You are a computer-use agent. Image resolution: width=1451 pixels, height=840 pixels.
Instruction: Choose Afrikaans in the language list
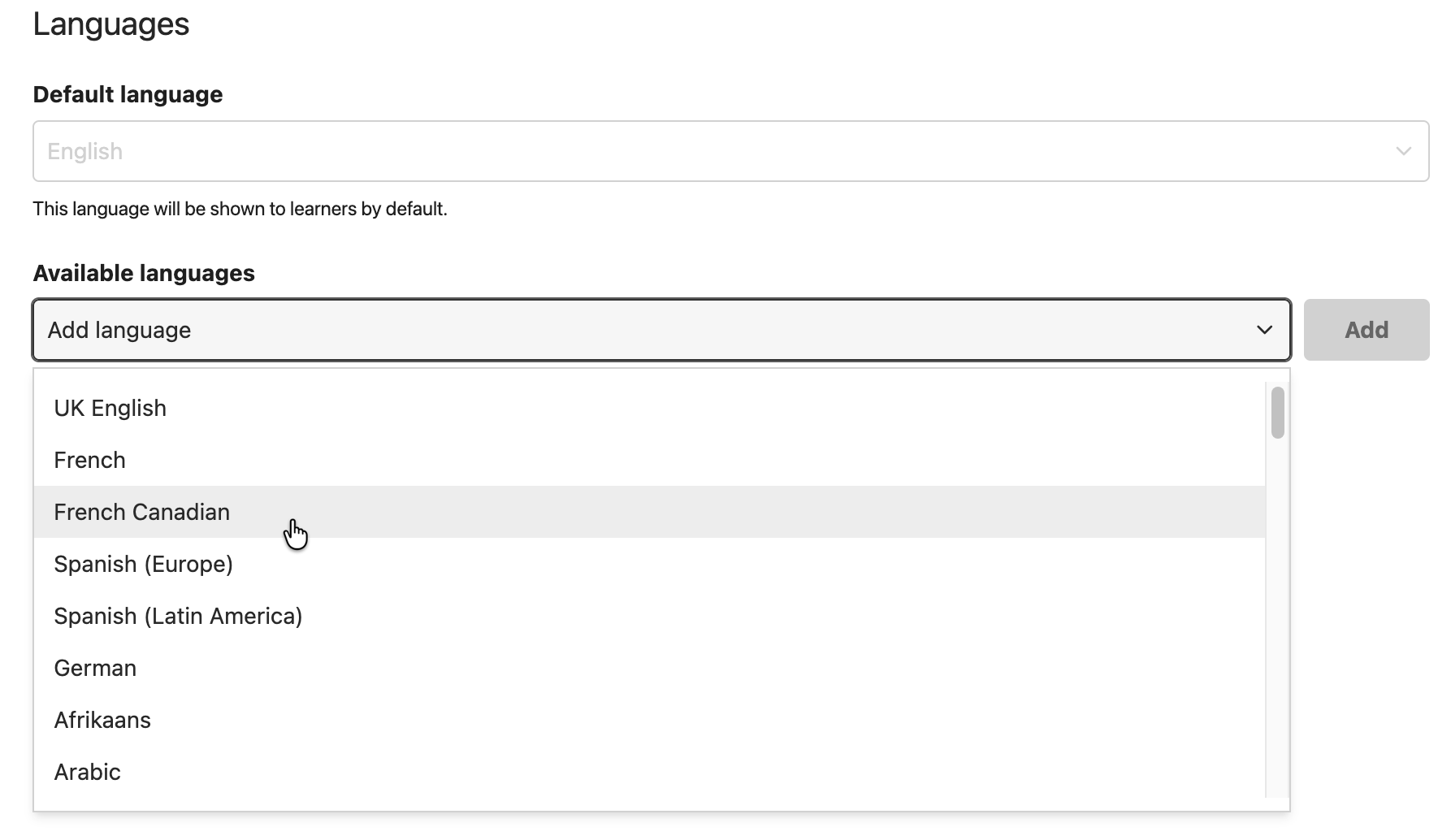pyautogui.click(x=649, y=720)
